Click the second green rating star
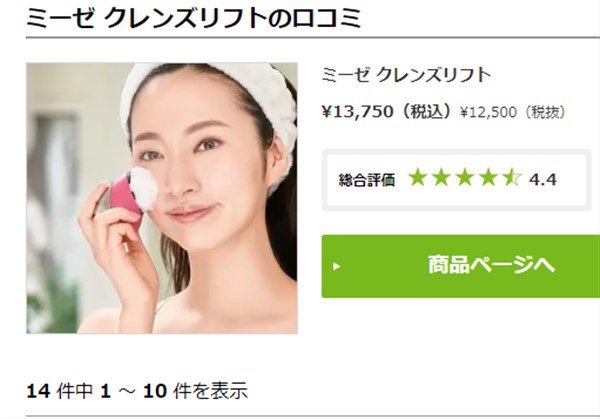The width and height of the screenshot is (600, 419). (442, 178)
